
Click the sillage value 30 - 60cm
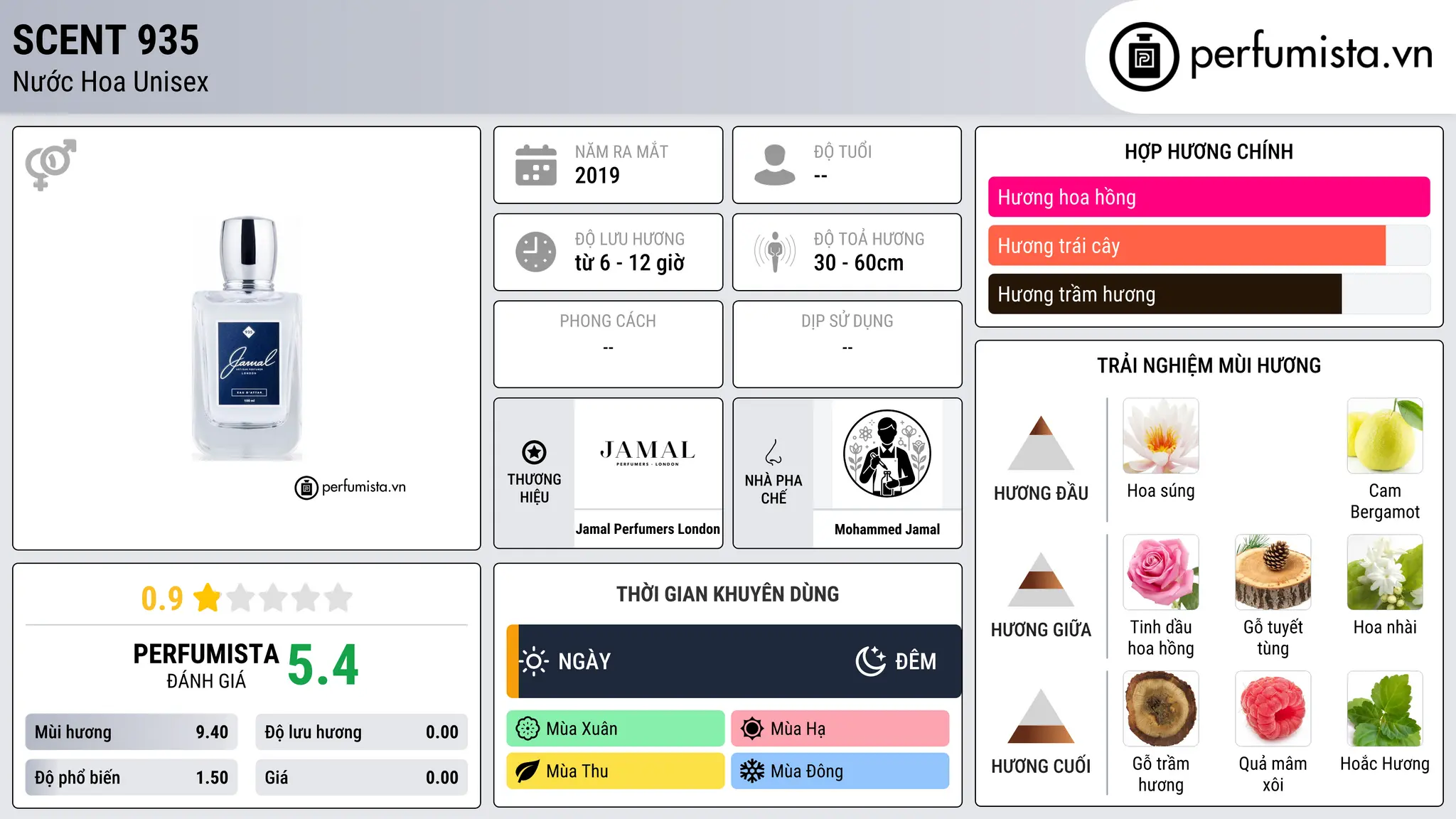tap(858, 263)
